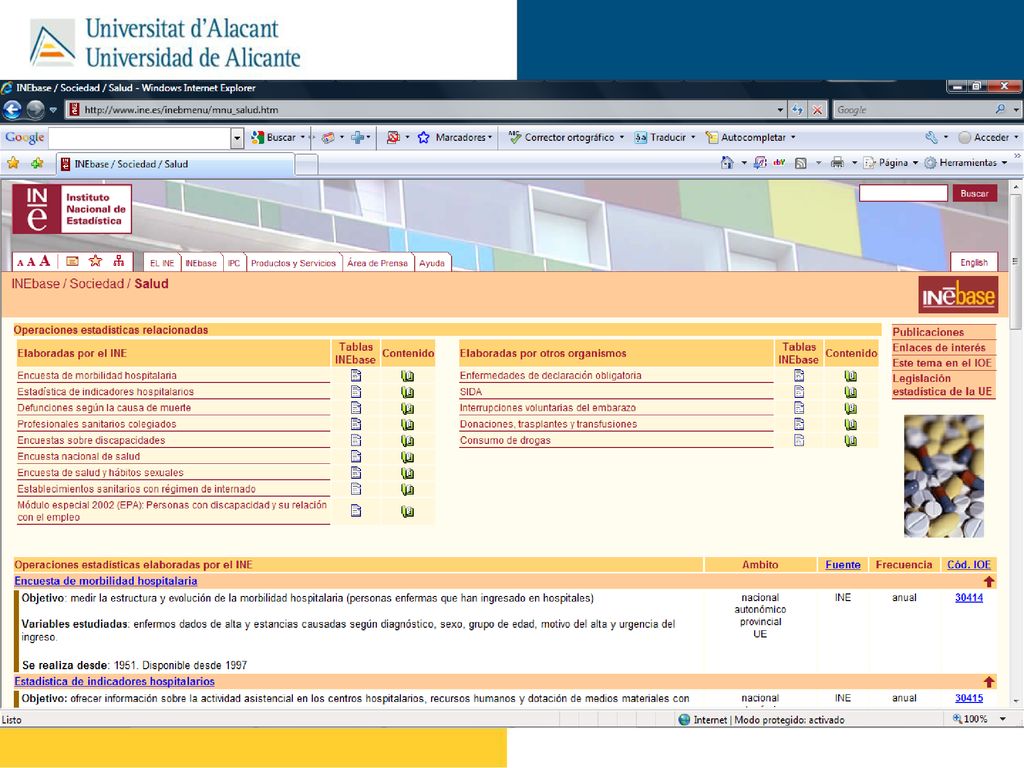This screenshot has width=1024, height=768.
Task: Open the IPC navigation tab
Action: point(234,263)
